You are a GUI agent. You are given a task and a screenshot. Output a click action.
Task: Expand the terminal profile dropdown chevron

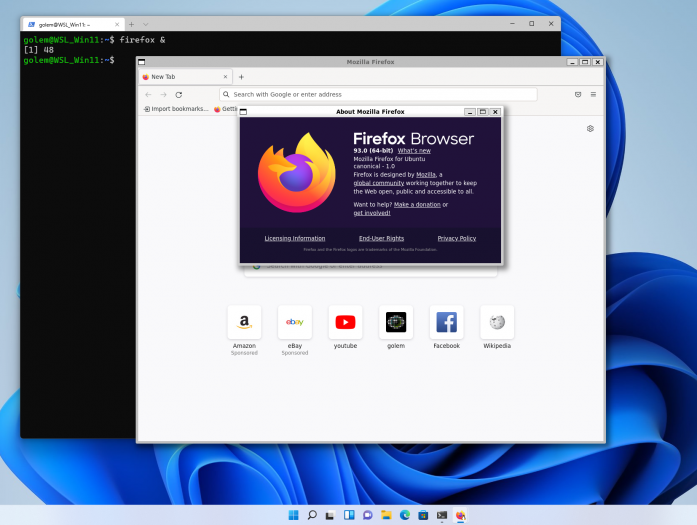(x=146, y=24)
